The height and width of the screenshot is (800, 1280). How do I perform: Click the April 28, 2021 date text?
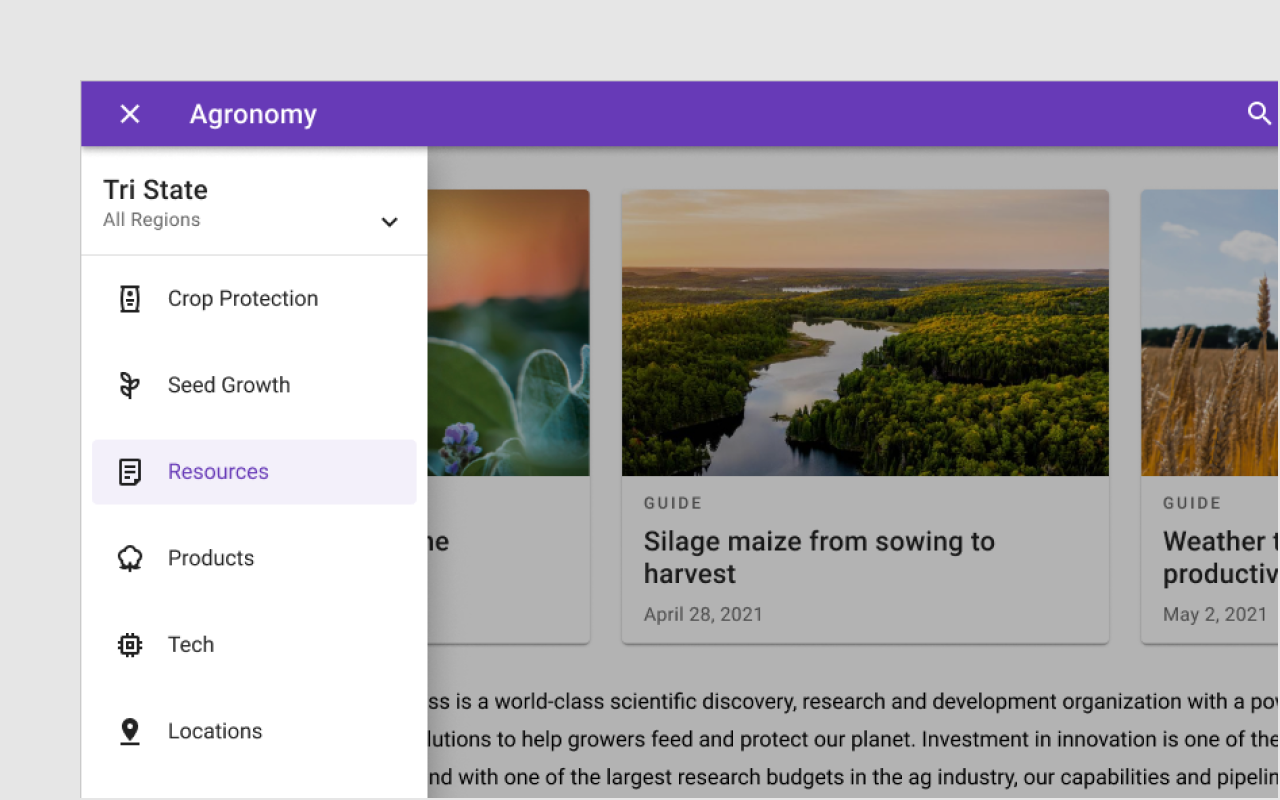click(703, 614)
